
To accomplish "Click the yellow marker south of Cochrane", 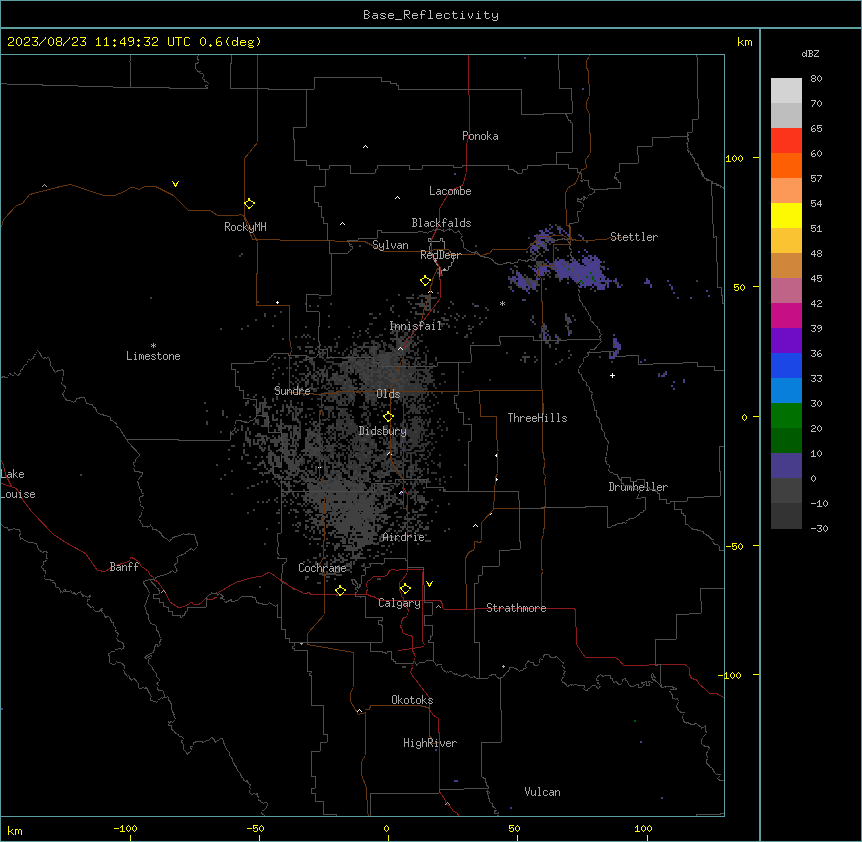I will click(x=340, y=590).
